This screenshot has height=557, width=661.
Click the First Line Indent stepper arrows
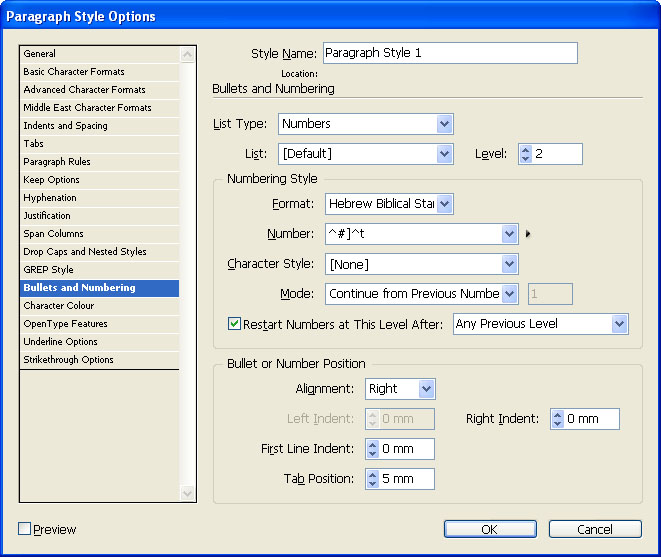pyautogui.click(x=373, y=449)
